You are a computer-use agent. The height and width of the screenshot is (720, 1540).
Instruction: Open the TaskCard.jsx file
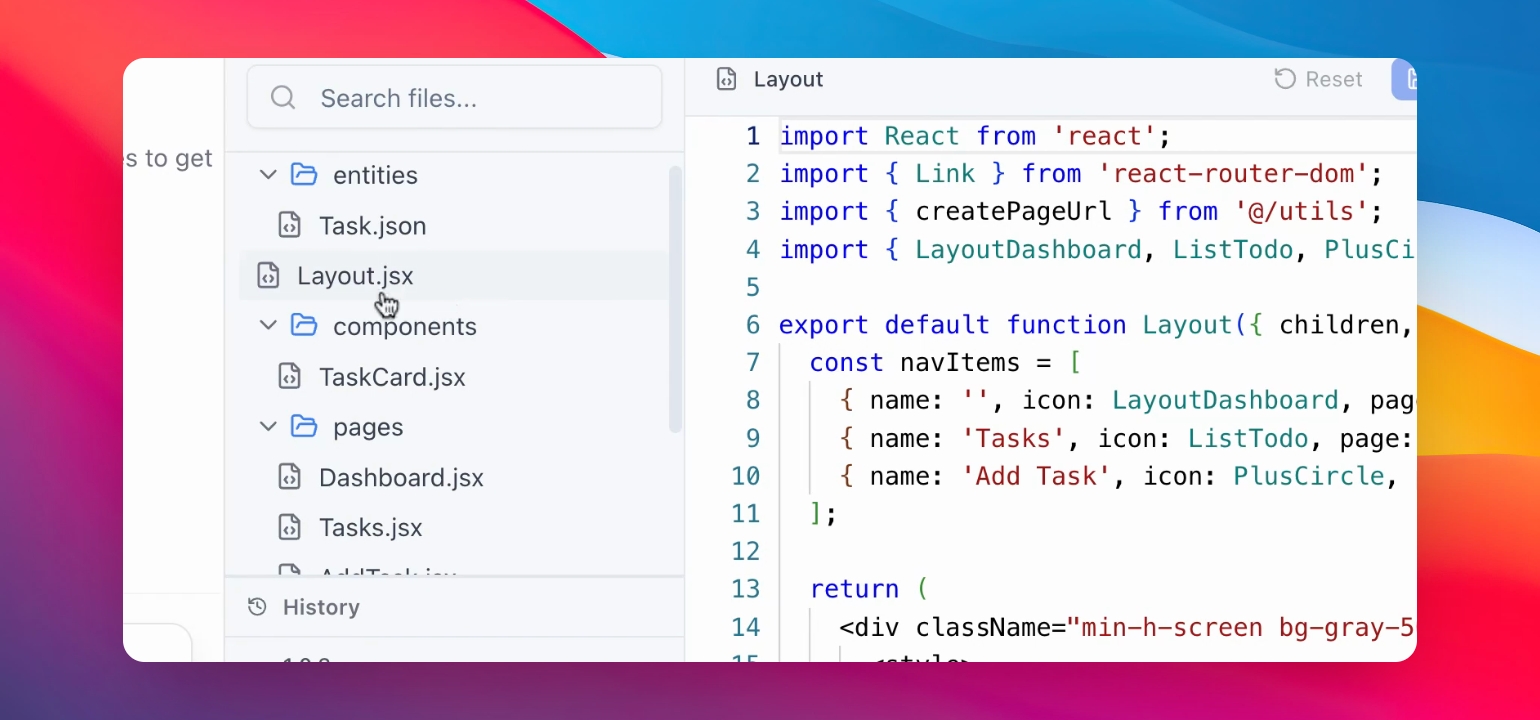(392, 377)
